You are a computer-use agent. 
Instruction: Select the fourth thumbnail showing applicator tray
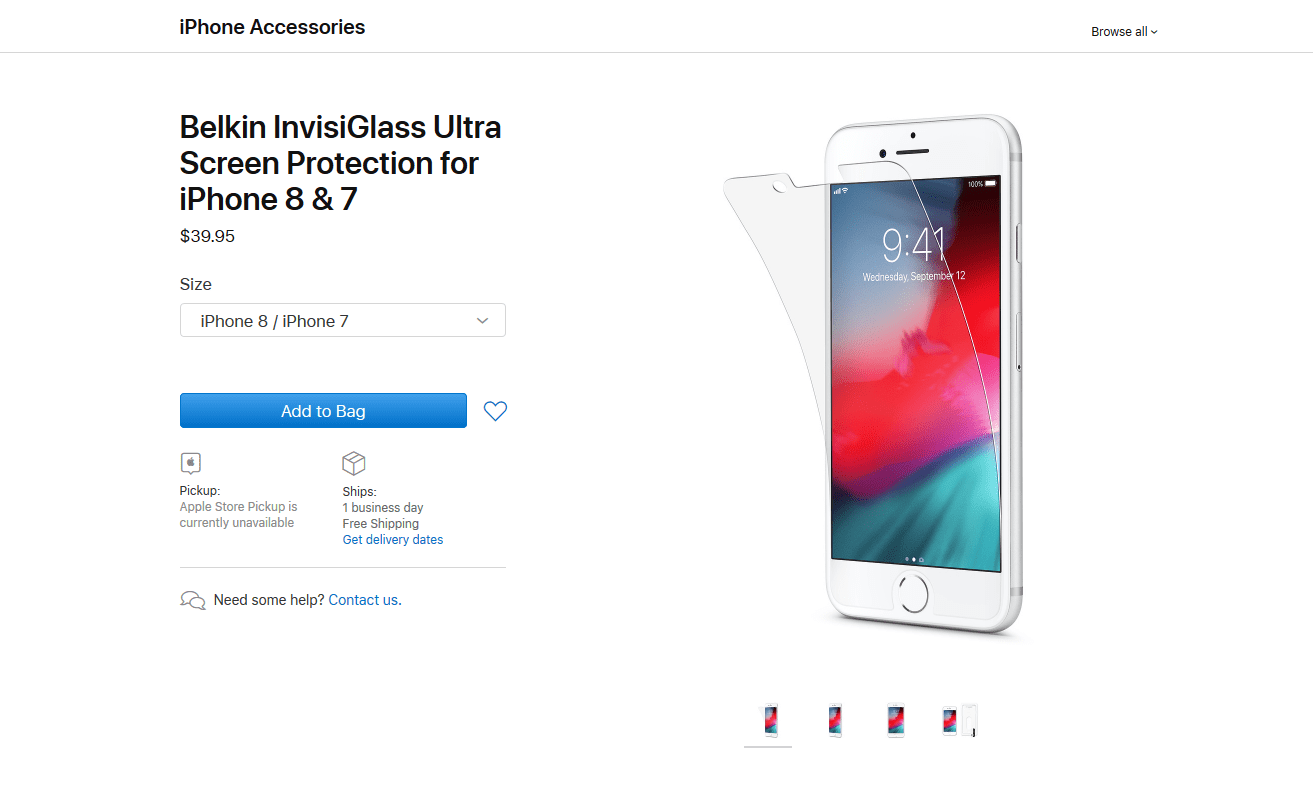[958, 720]
